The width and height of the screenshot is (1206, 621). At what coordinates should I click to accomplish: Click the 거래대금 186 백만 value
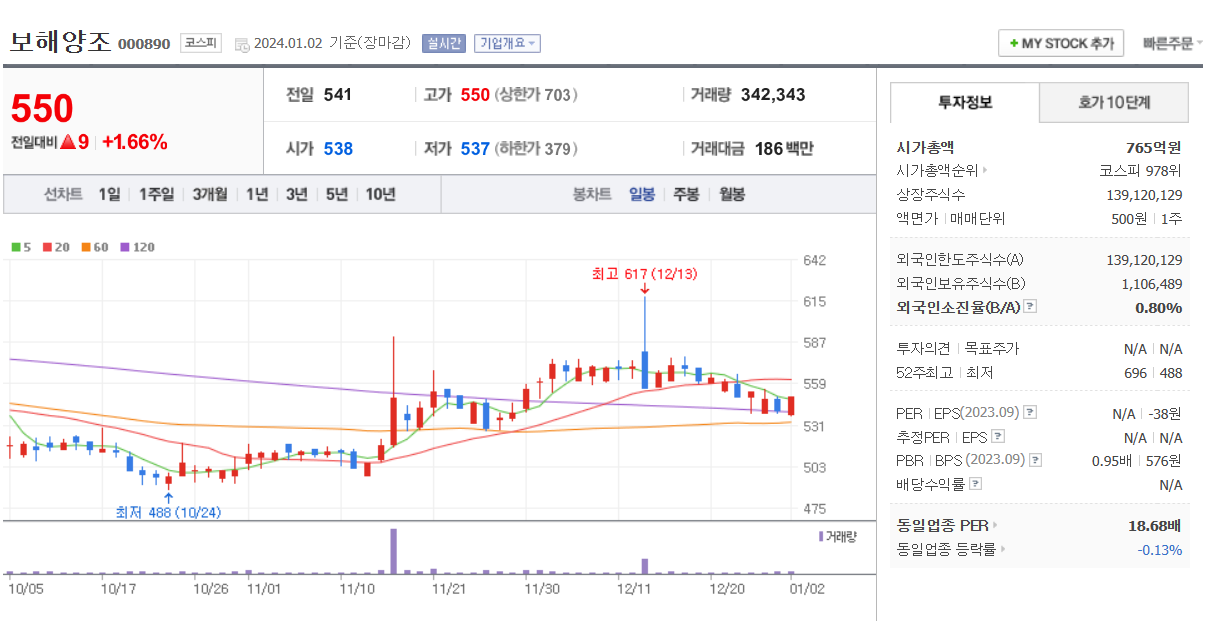coord(784,149)
